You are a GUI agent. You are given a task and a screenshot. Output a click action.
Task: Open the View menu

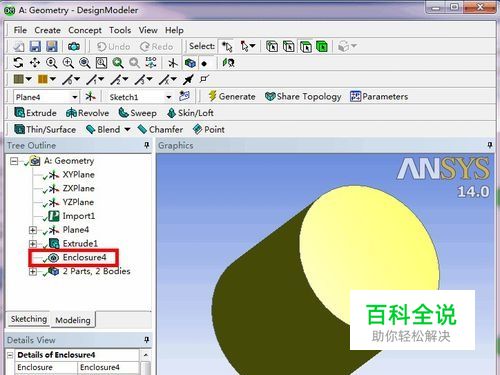(148, 30)
